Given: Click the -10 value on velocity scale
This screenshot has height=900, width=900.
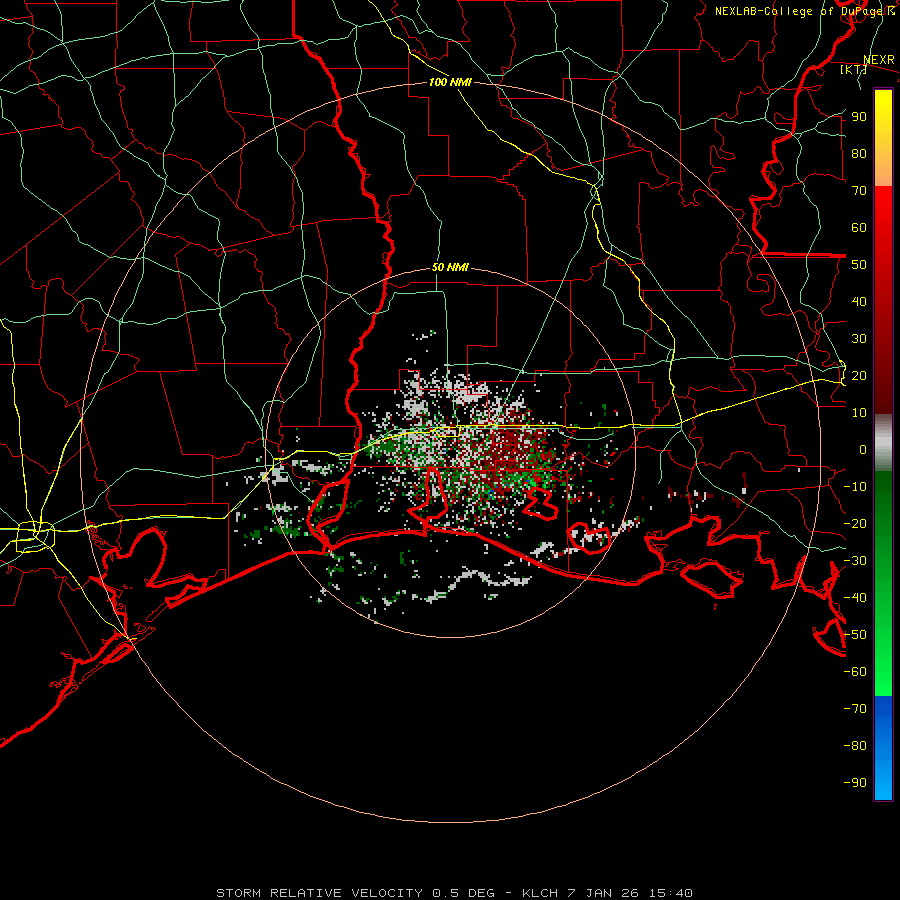Looking at the screenshot, I should point(855,487).
